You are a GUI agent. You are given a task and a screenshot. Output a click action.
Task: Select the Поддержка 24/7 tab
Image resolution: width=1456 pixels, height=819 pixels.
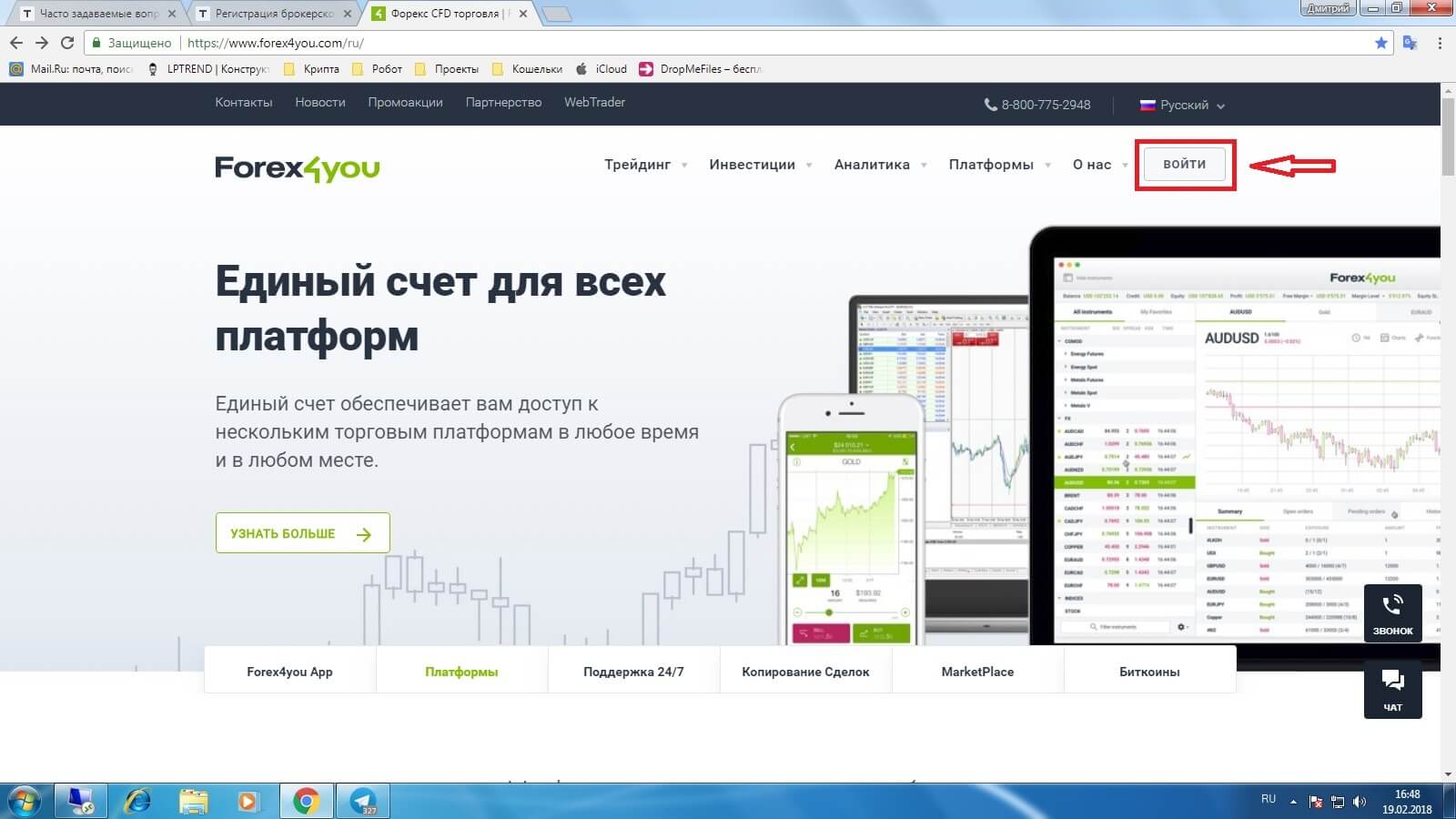pyautogui.click(x=633, y=672)
